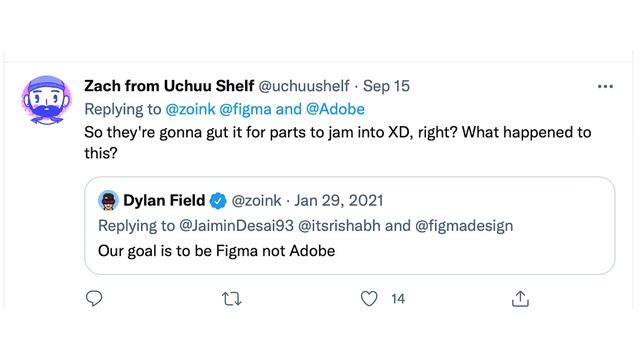Click tweet text 'So they're gonna gut it'
This screenshot has height=360, width=640.
338,142
